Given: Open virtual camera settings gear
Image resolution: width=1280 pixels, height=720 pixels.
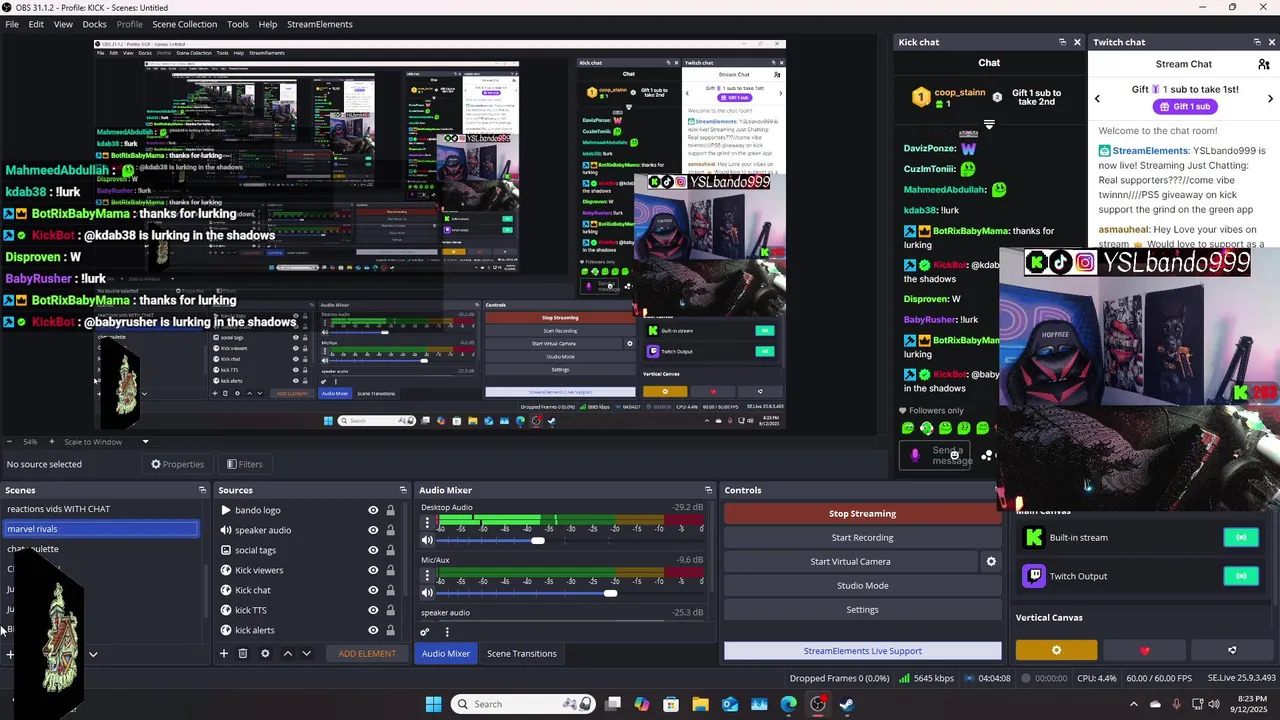Looking at the screenshot, I should (x=991, y=561).
